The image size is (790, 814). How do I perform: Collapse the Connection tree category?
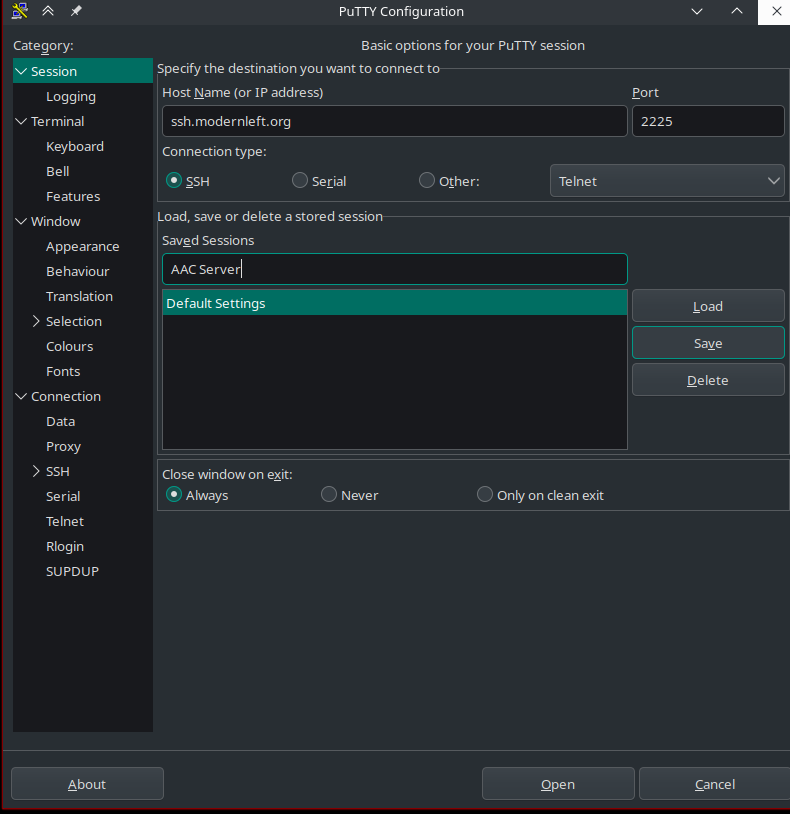point(21,397)
